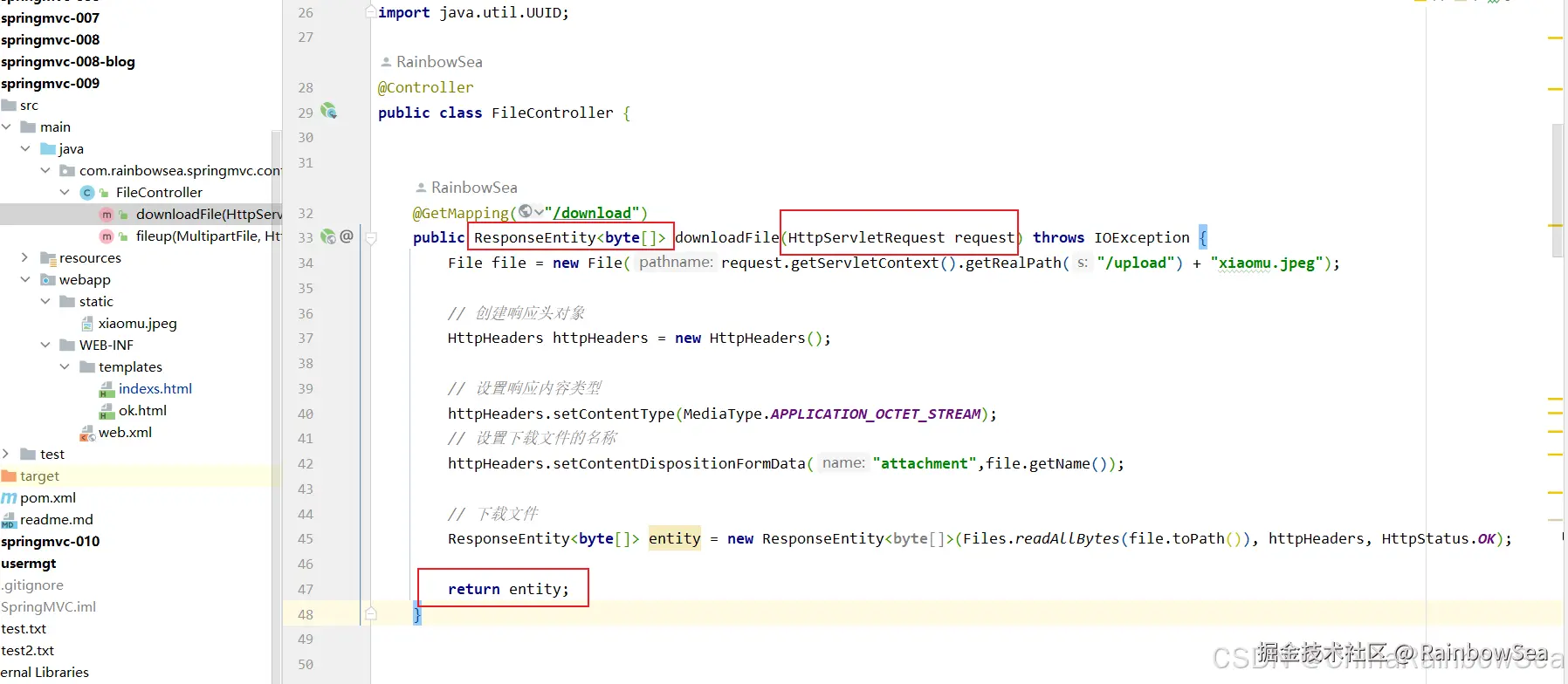Click the method icon next to downloadFile in the tree
This screenshot has height=684, width=1568.
107,215
